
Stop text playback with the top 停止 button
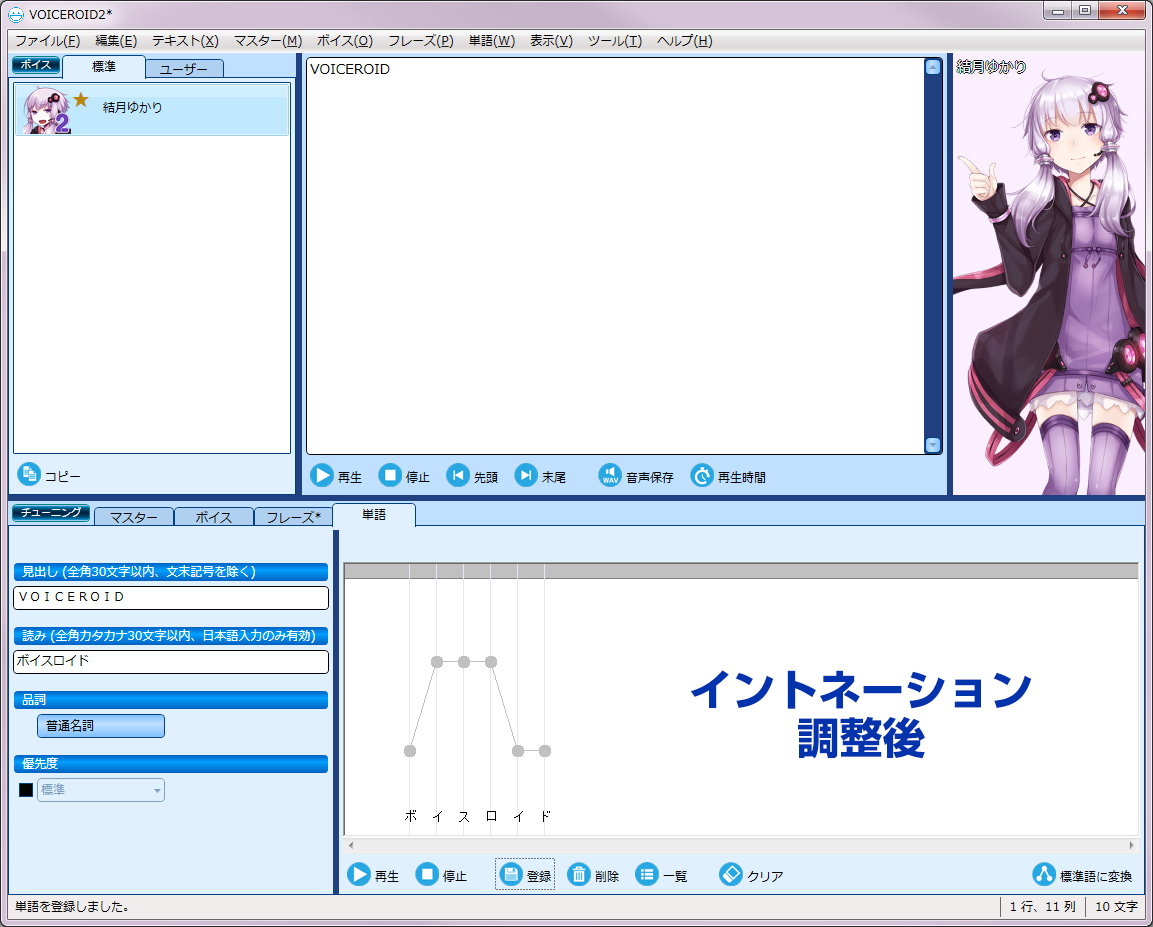[404, 476]
